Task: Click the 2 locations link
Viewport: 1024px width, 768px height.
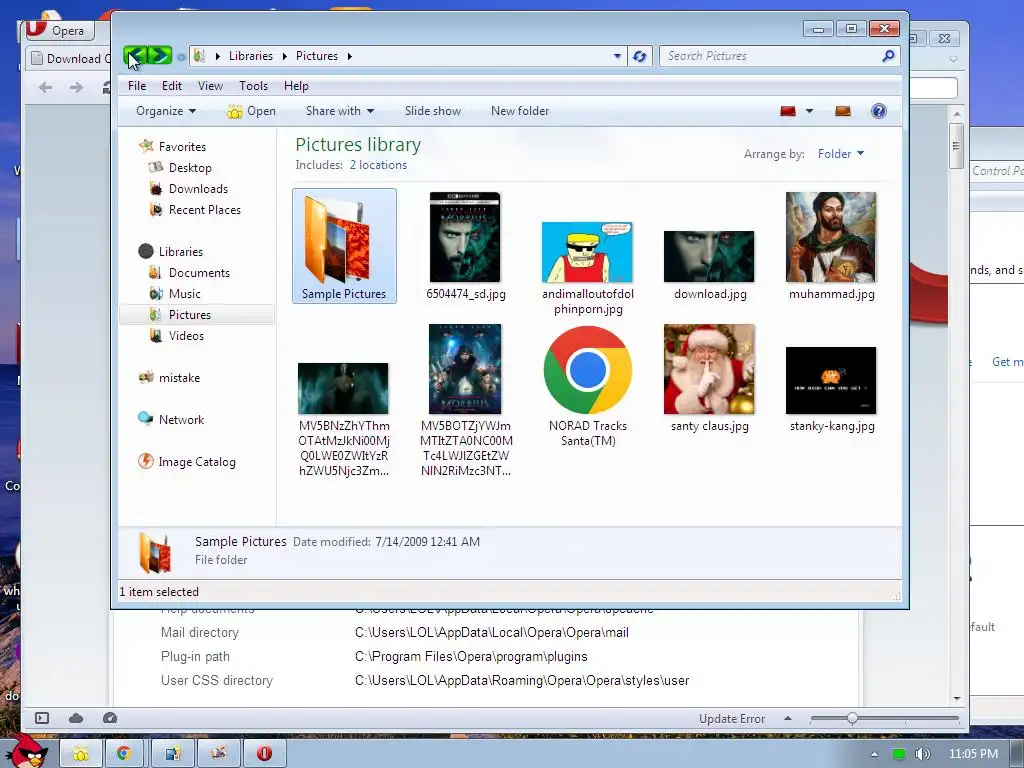Action: [378, 165]
